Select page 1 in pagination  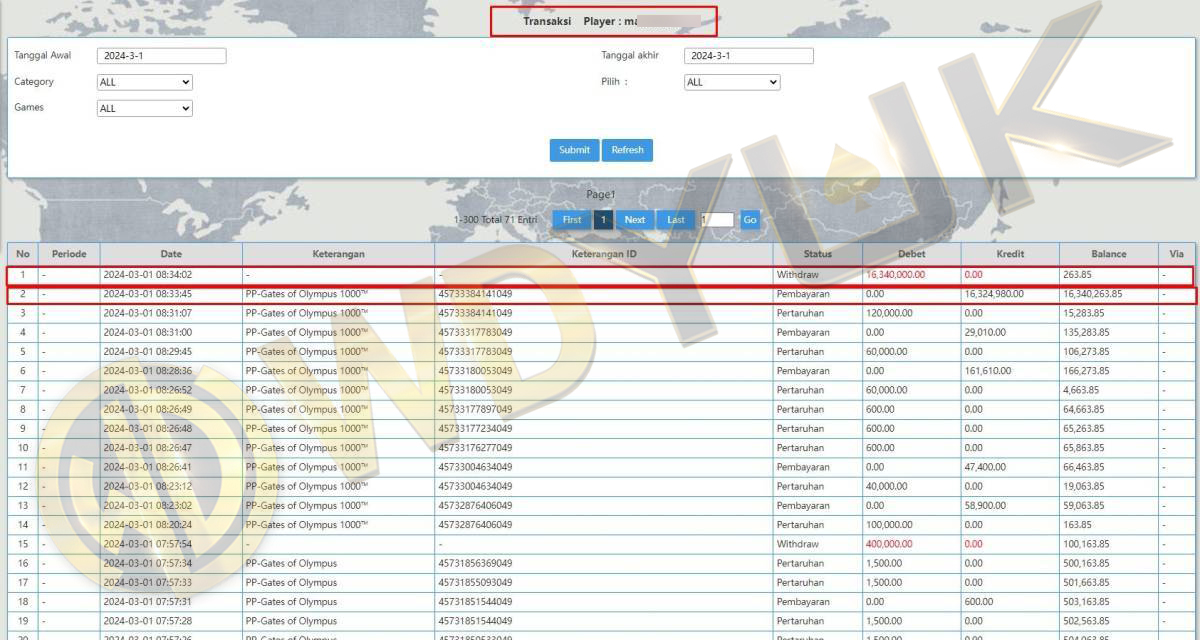click(x=603, y=220)
